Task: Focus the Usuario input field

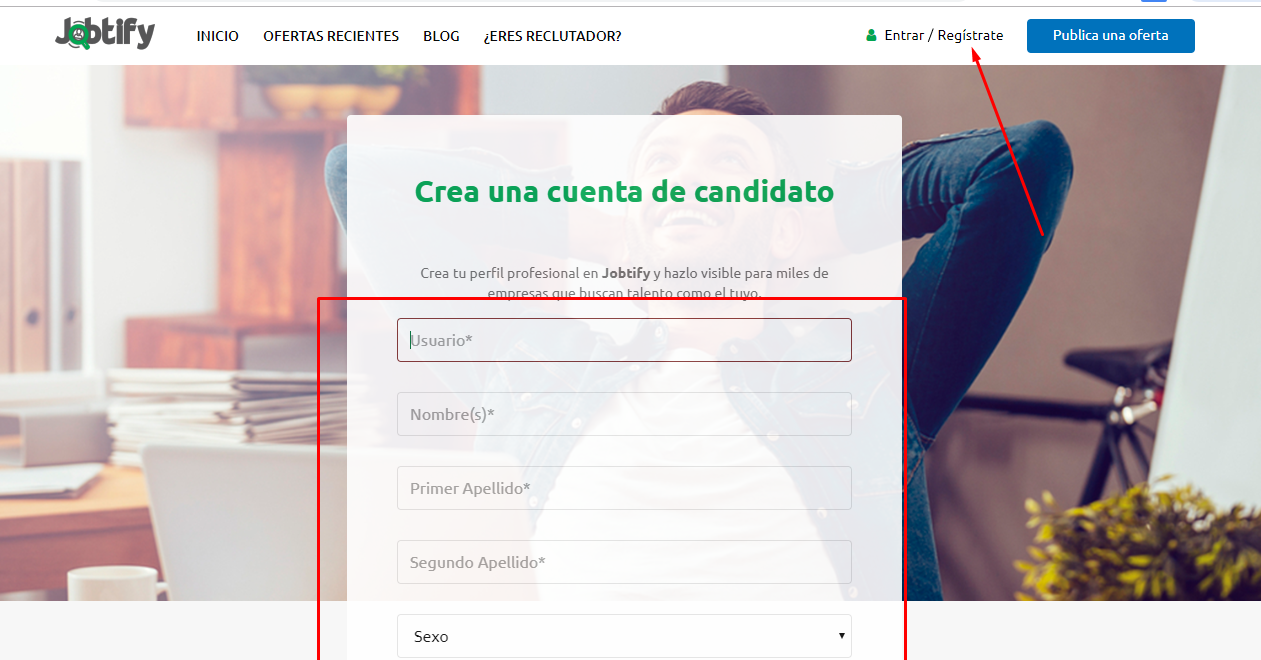Action: (624, 340)
